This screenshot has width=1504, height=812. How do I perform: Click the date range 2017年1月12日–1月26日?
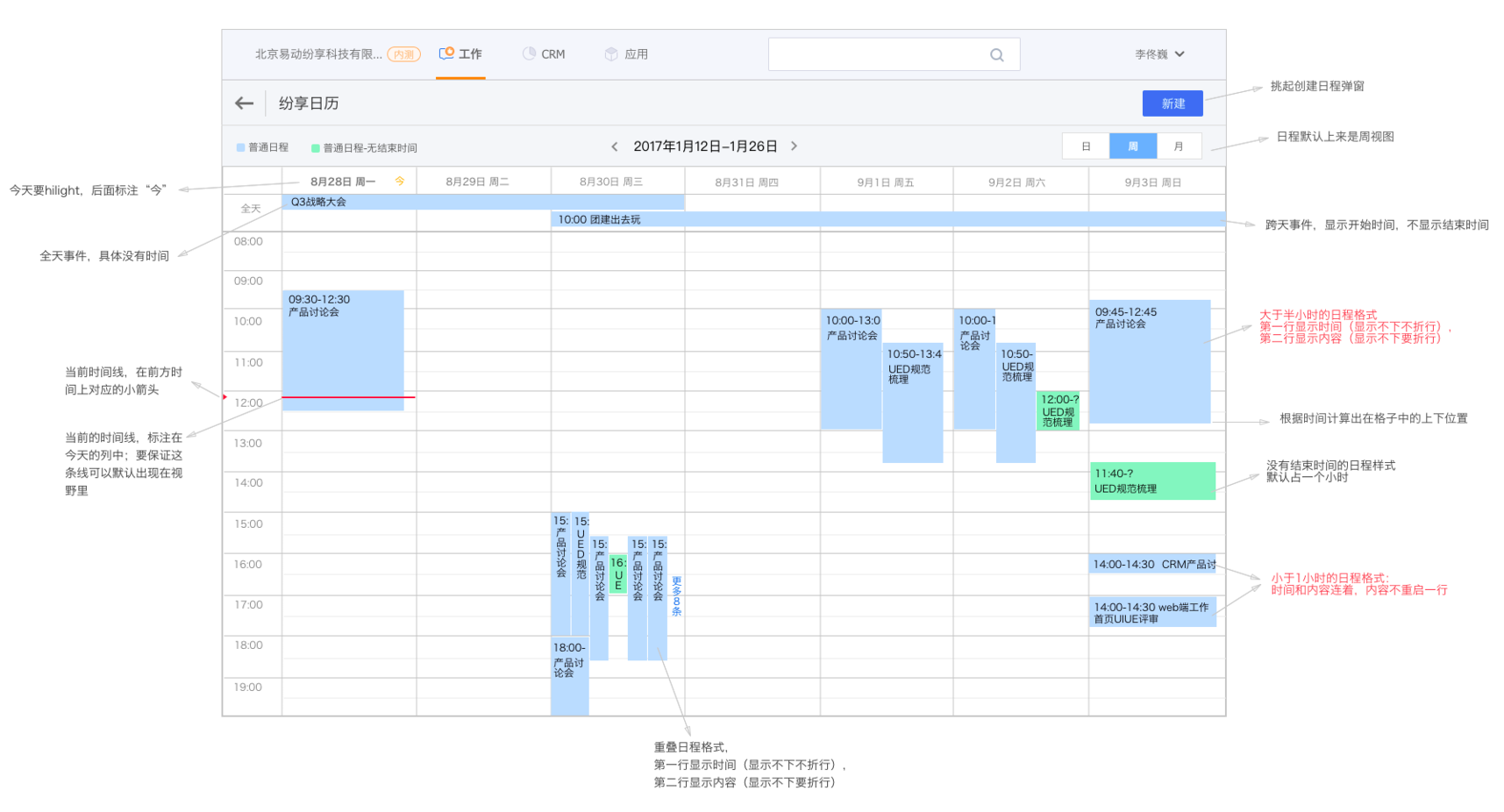tap(705, 146)
